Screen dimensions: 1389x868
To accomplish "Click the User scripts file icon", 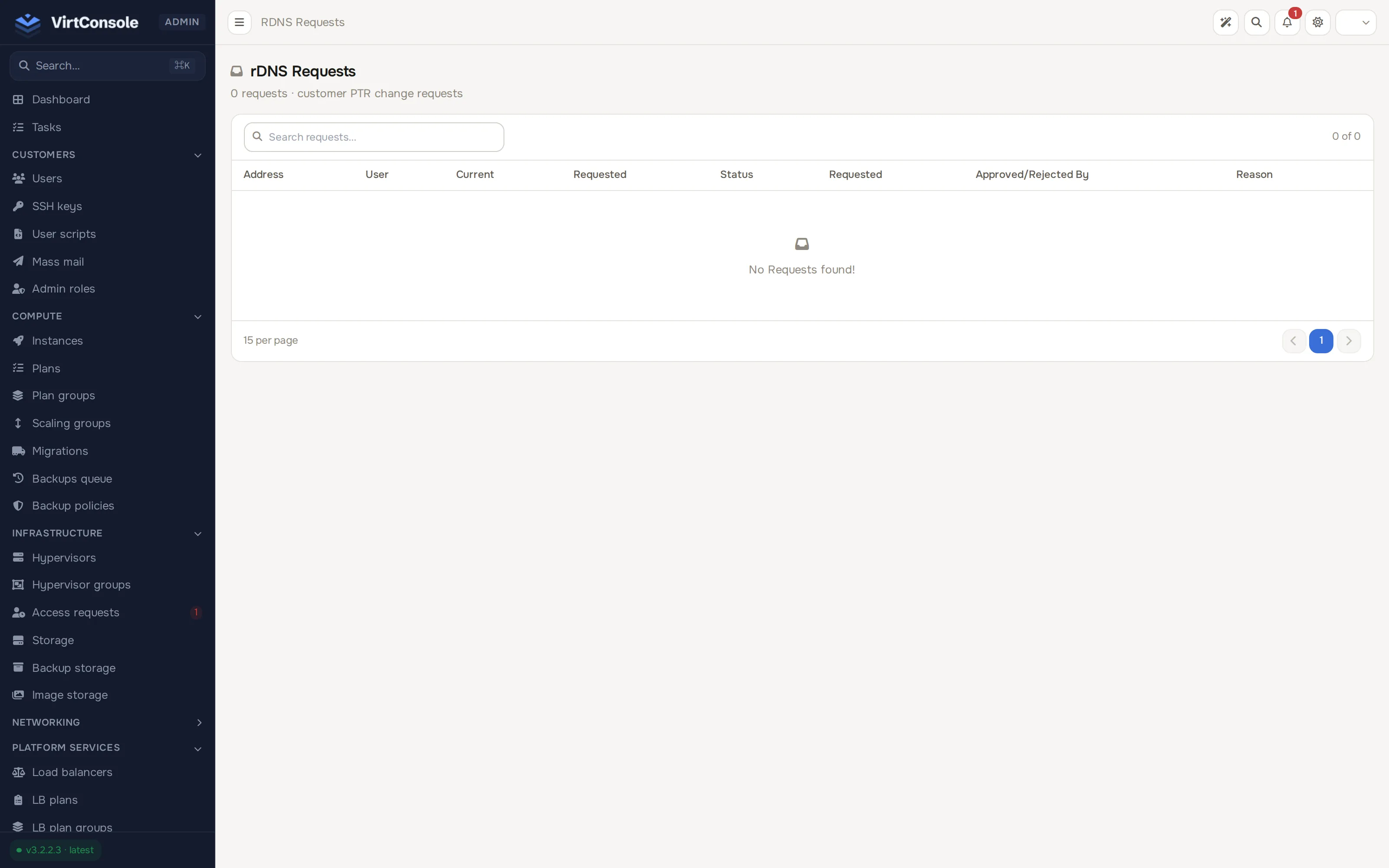I will click(x=18, y=233).
